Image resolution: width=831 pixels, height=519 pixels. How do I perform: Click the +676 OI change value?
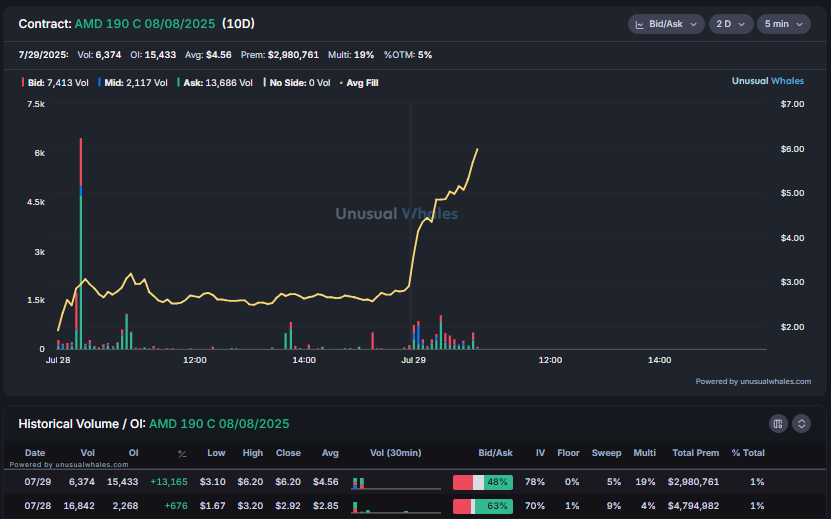tap(175, 506)
